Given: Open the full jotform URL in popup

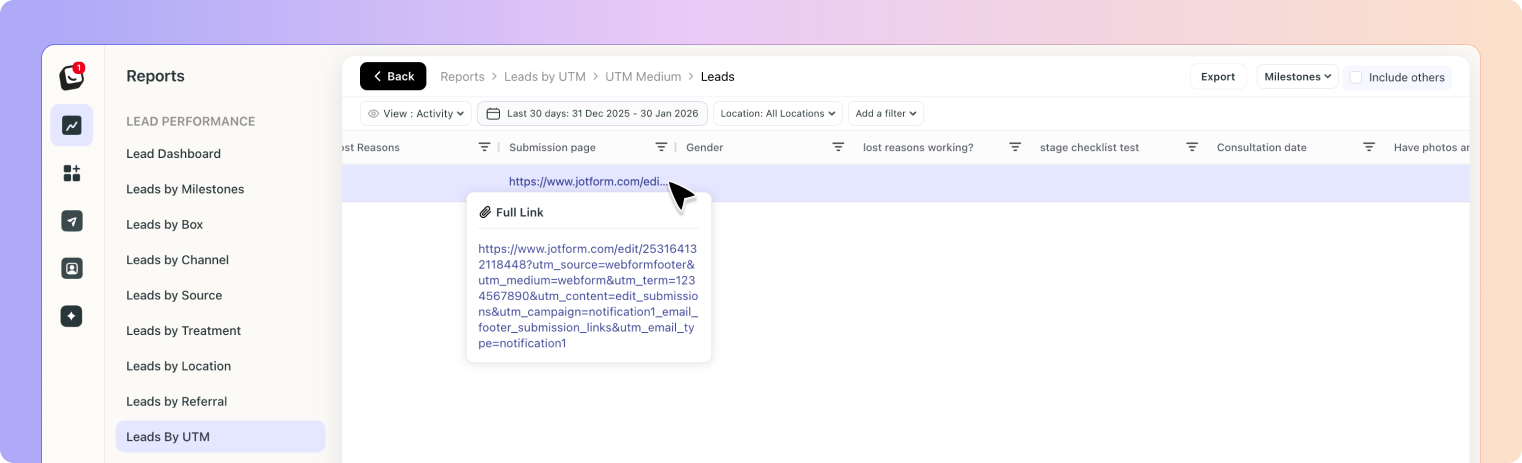Looking at the screenshot, I should point(588,296).
